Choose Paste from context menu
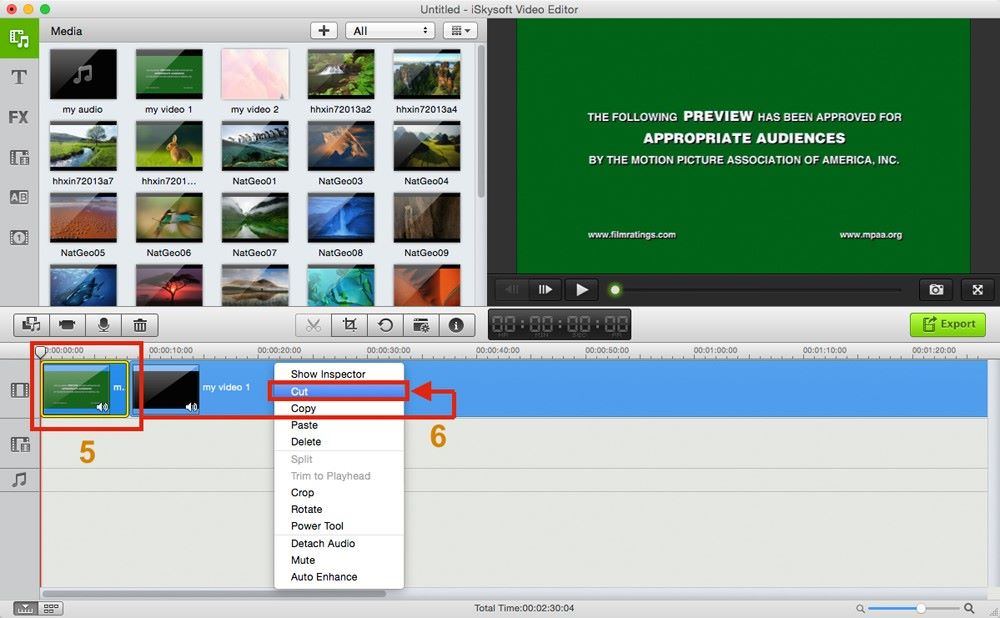The image size is (1000, 618). tap(339, 425)
